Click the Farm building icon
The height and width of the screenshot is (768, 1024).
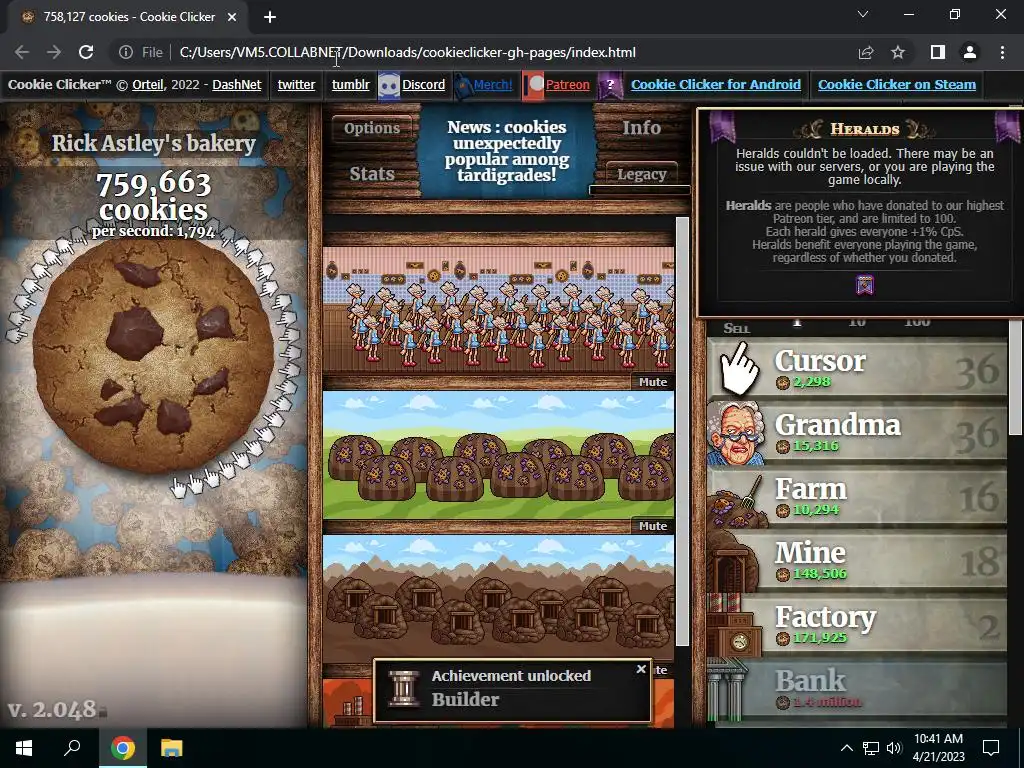737,503
